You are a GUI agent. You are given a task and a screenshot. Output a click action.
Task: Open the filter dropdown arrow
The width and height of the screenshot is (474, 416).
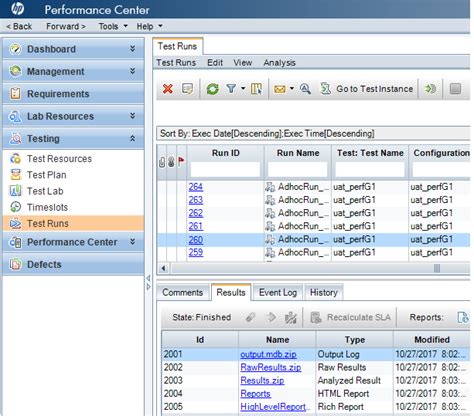pyautogui.click(x=243, y=88)
